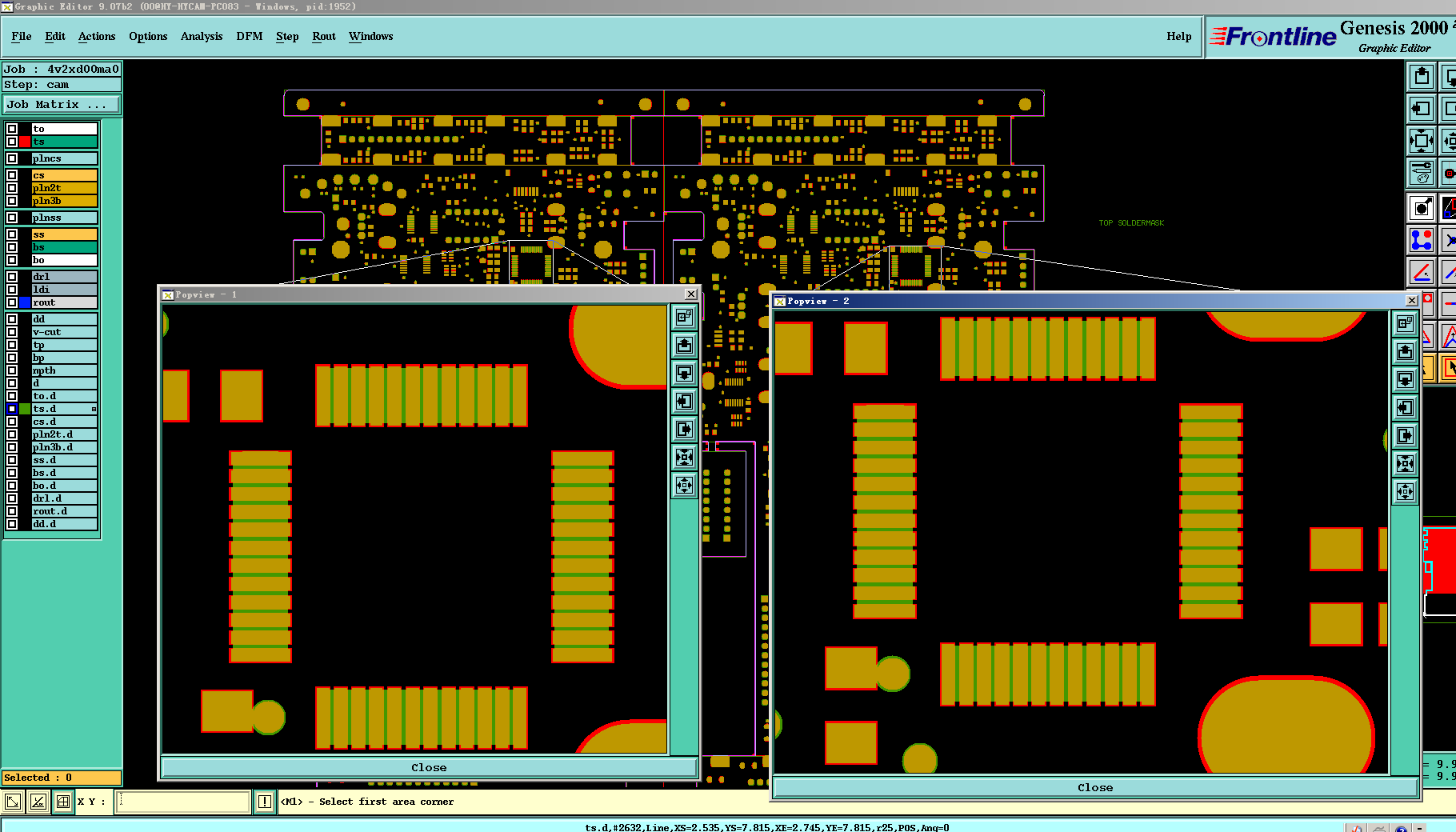Image resolution: width=1456 pixels, height=832 pixels.
Task: Select layer name bo in layer list
Action: [64, 260]
